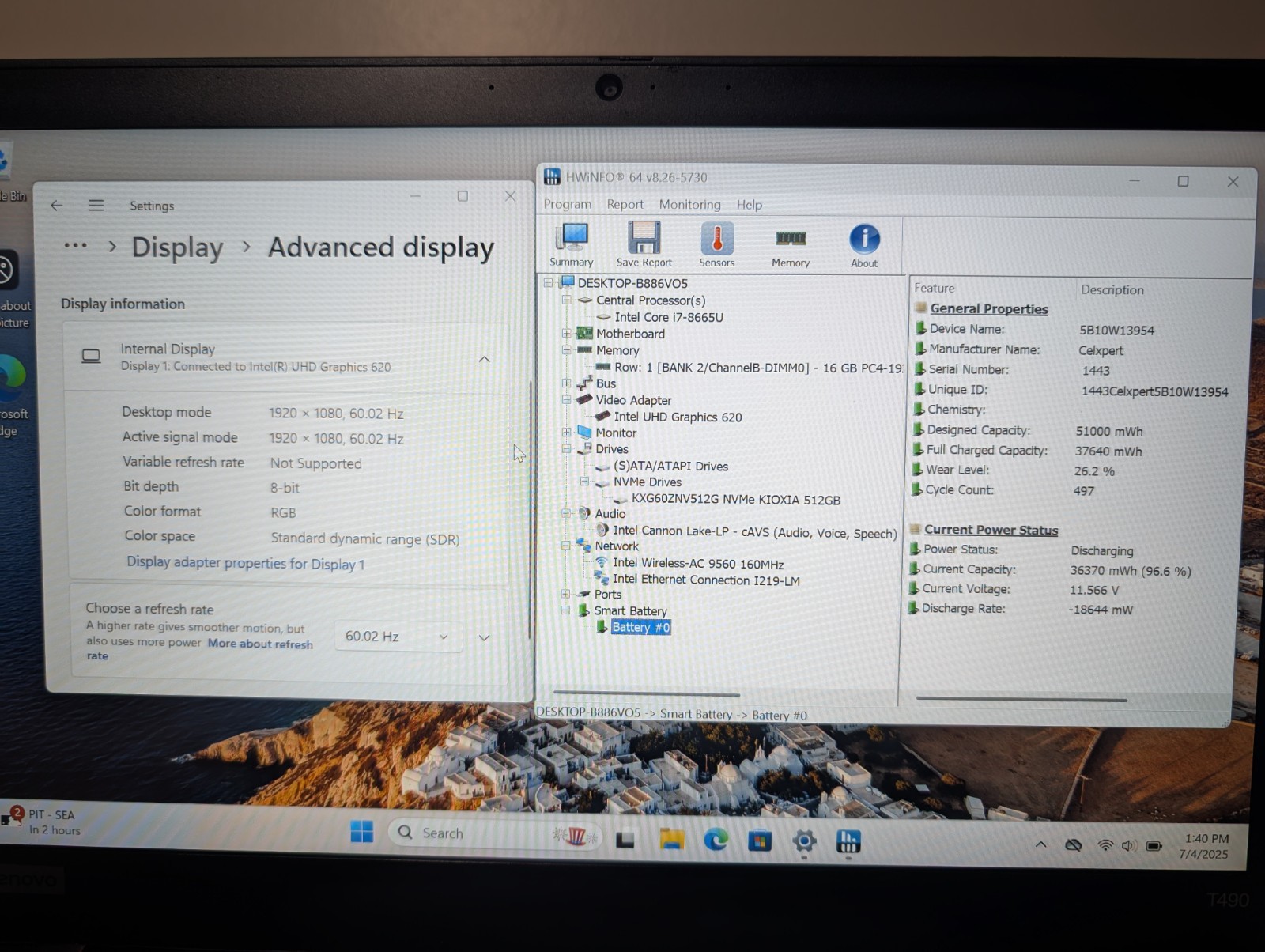The height and width of the screenshot is (952, 1265).
Task: Collapse the NVMe Drives node
Action: (585, 482)
